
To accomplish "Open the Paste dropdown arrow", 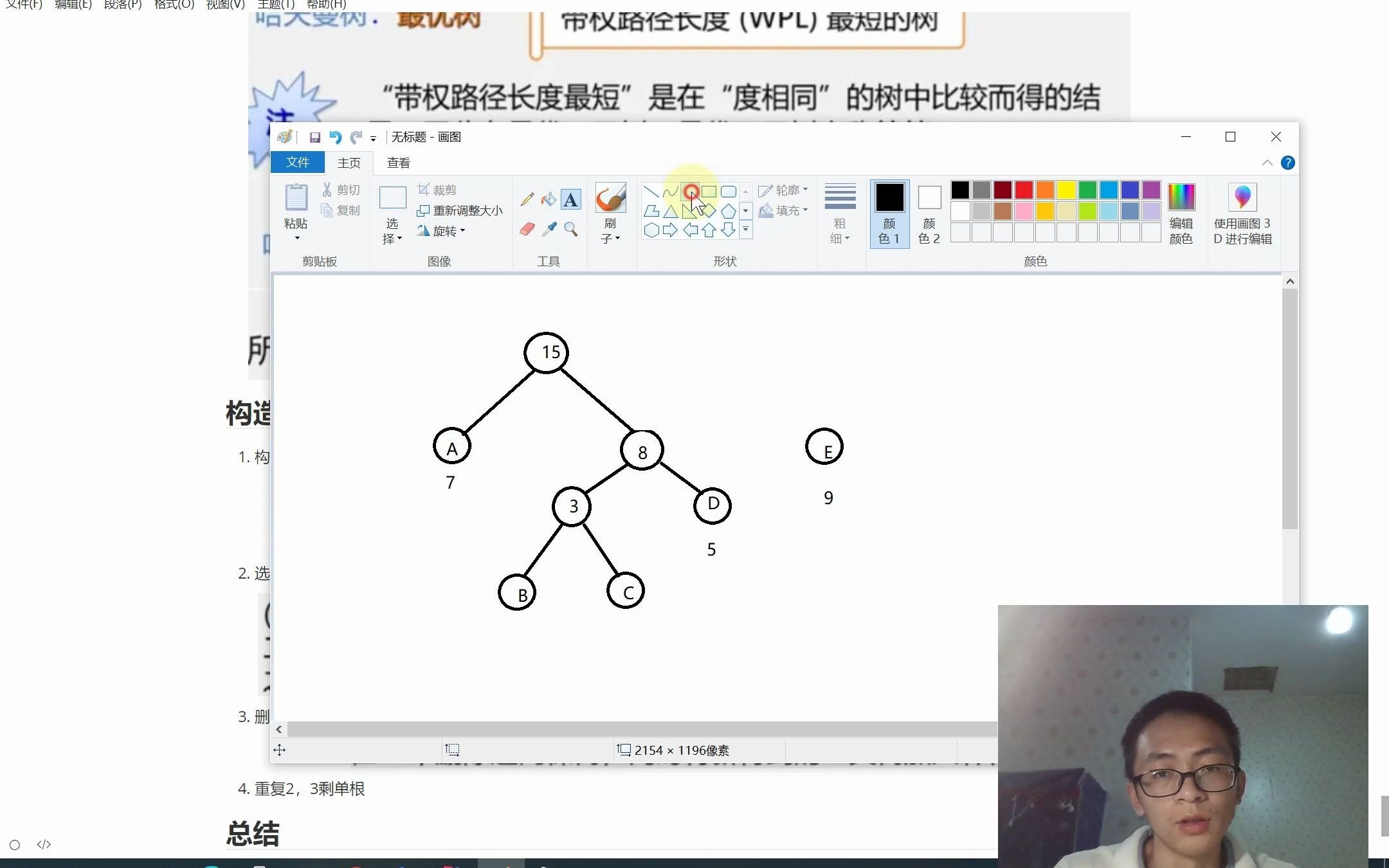I will click(296, 238).
